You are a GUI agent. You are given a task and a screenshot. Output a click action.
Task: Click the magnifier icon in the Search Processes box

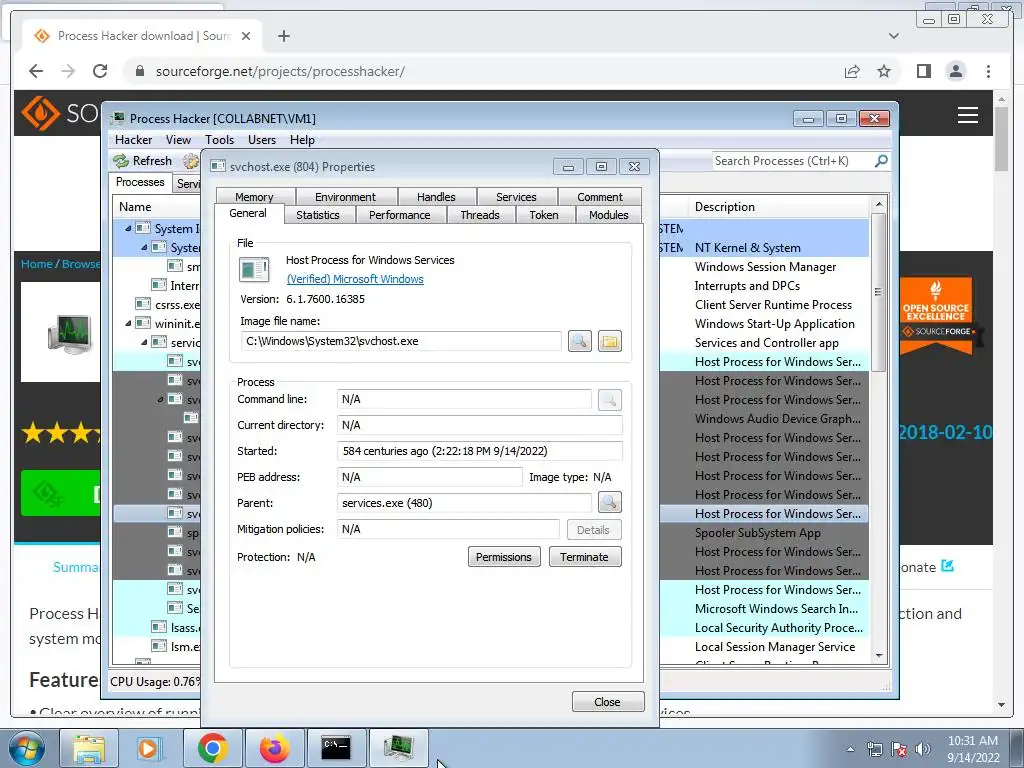pyautogui.click(x=881, y=161)
